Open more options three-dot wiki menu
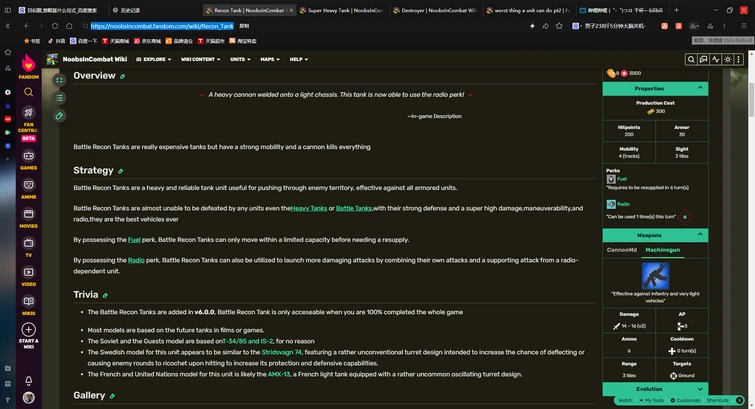The image size is (755, 409). pyautogui.click(x=739, y=59)
